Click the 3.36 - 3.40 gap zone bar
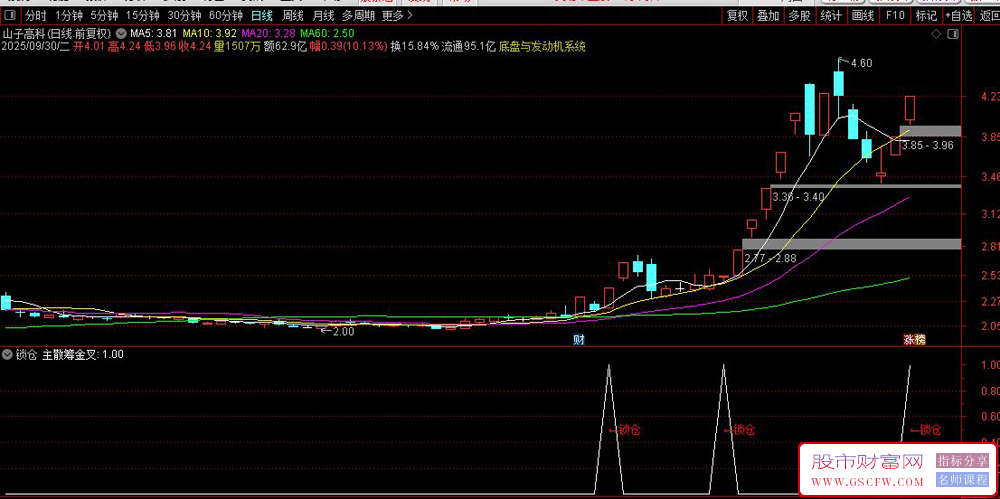This screenshot has width=1000, height=499. [865, 186]
